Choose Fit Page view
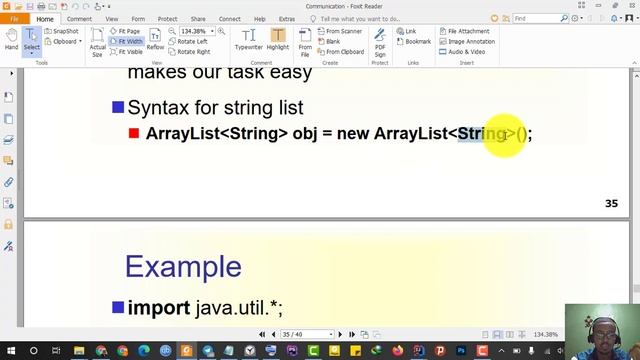This screenshot has height=360, width=640. (x=125, y=31)
